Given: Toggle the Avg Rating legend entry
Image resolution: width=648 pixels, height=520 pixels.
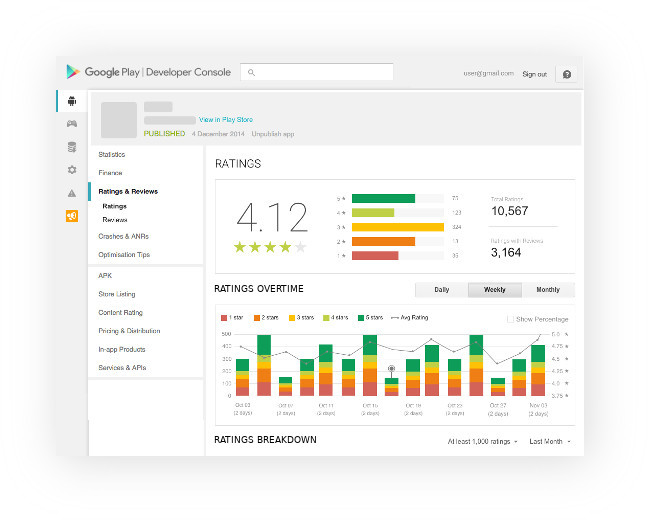Looking at the screenshot, I should click(410, 317).
